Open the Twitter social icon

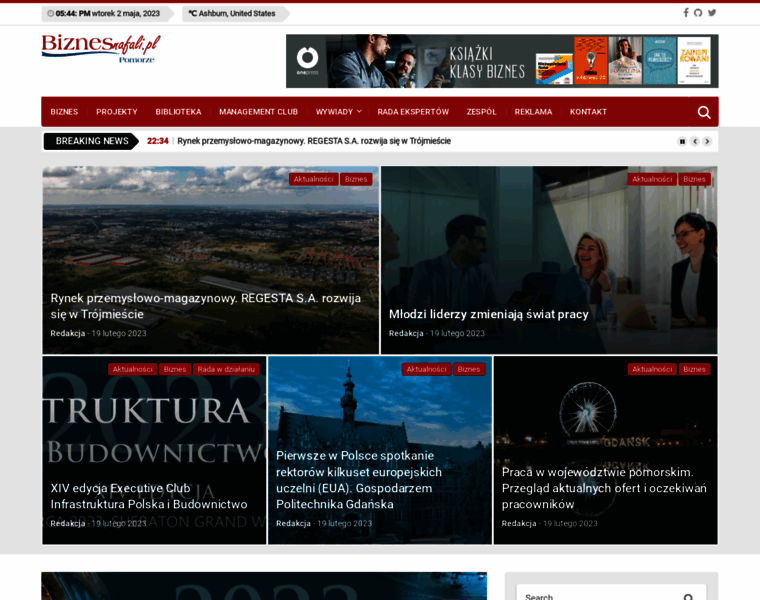[x=712, y=13]
